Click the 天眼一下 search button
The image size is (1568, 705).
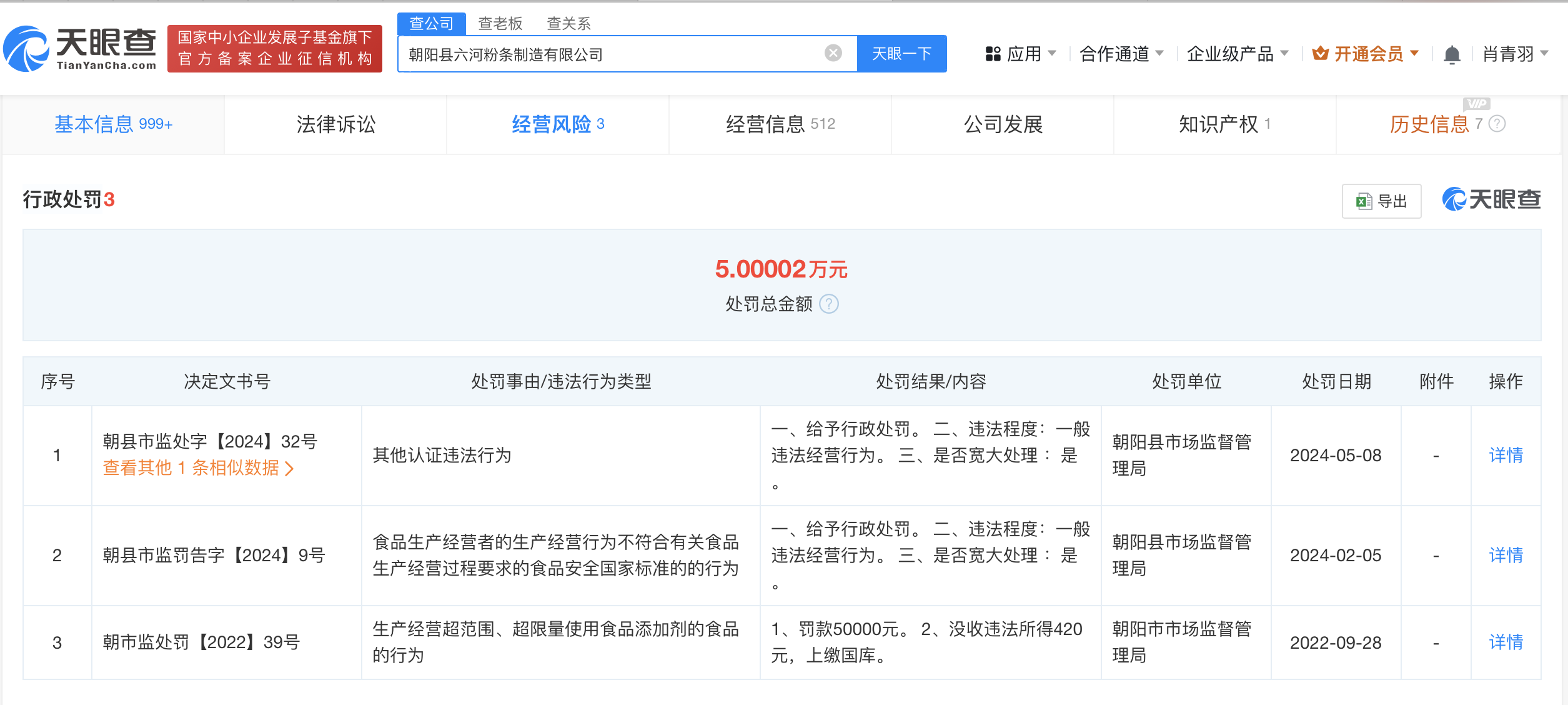coord(901,54)
